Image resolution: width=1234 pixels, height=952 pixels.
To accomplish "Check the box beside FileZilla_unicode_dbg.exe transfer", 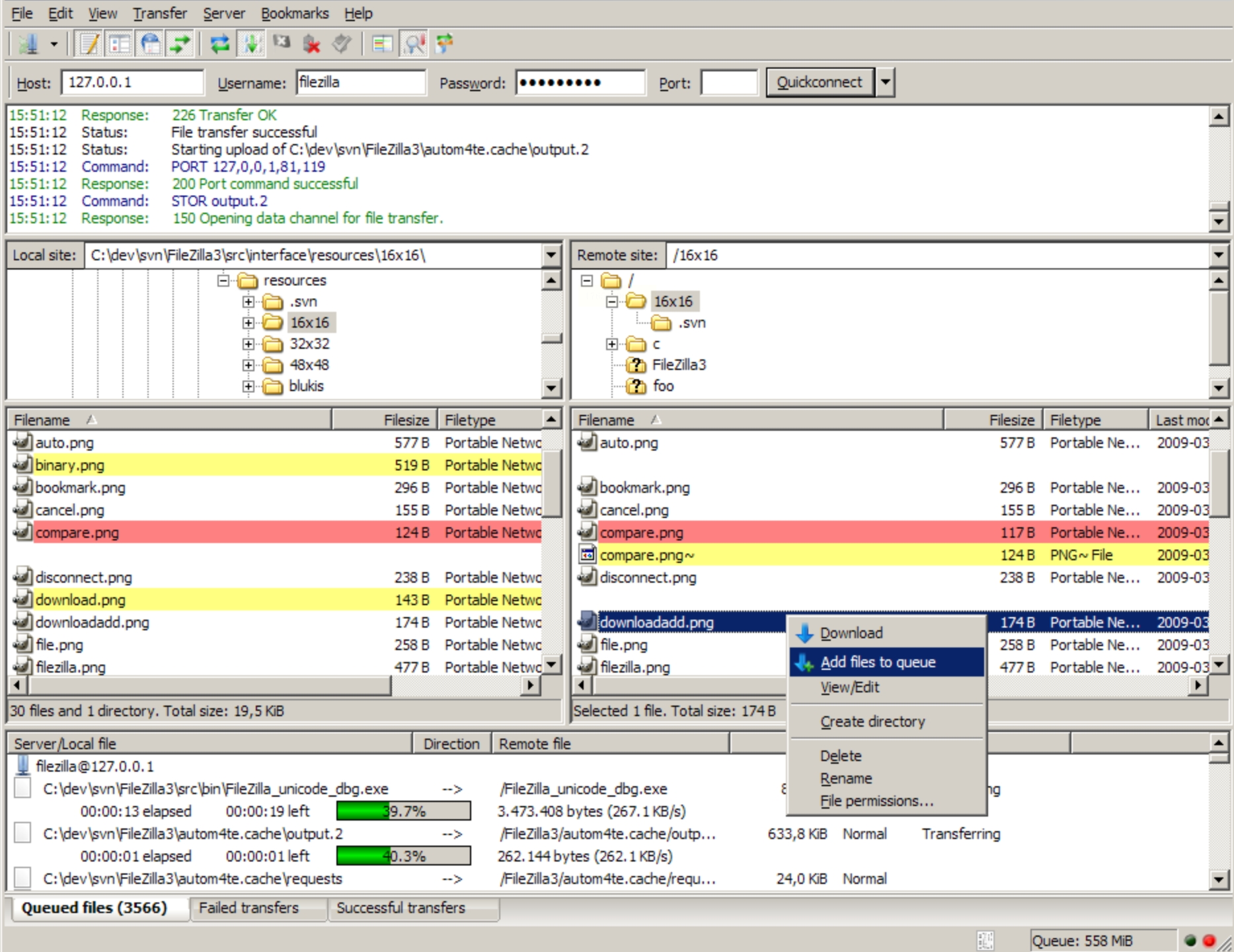I will click(x=22, y=788).
